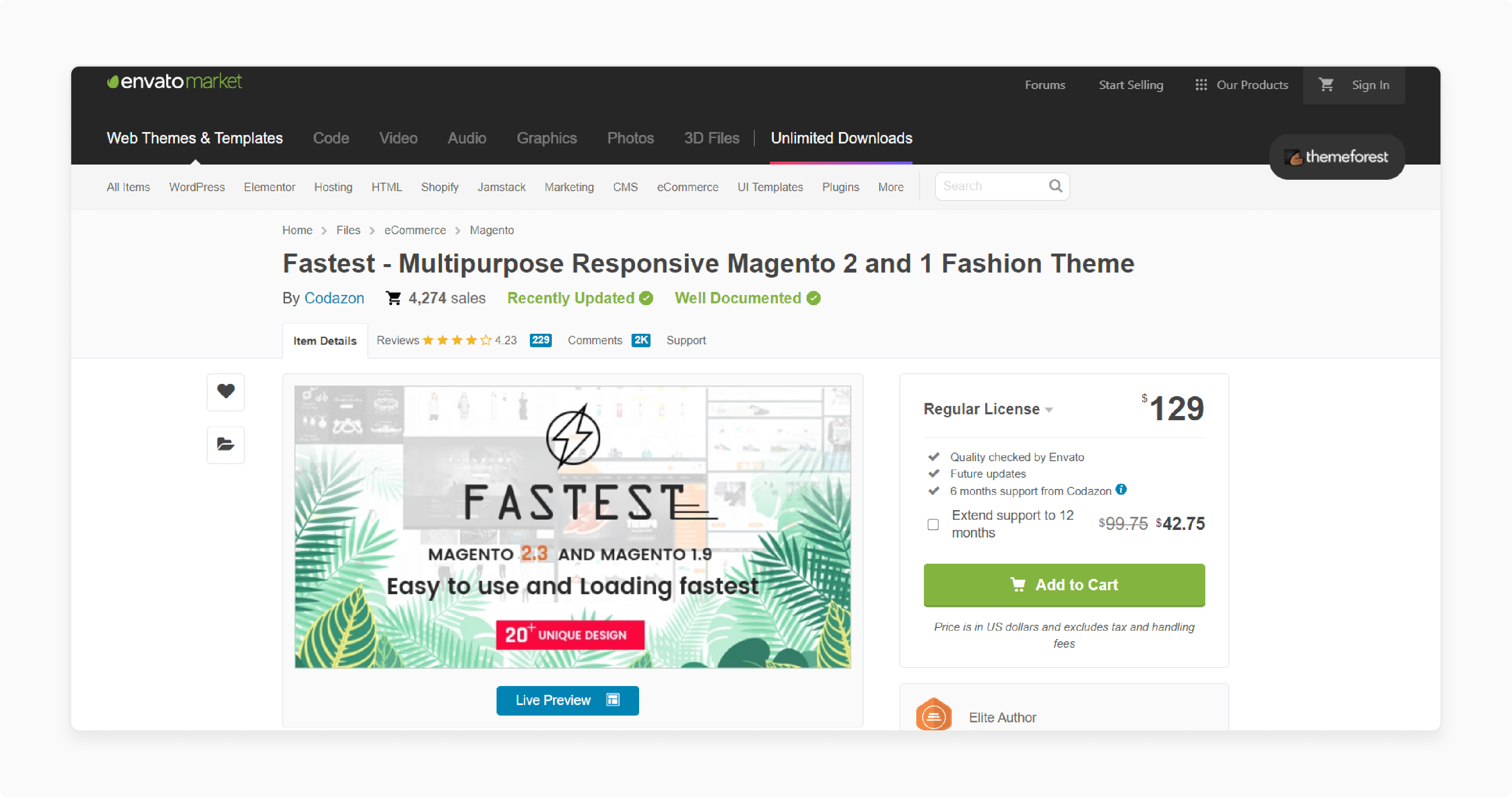The image size is (1512, 797).
Task: Click the Our Products grid icon
Action: click(x=1201, y=85)
